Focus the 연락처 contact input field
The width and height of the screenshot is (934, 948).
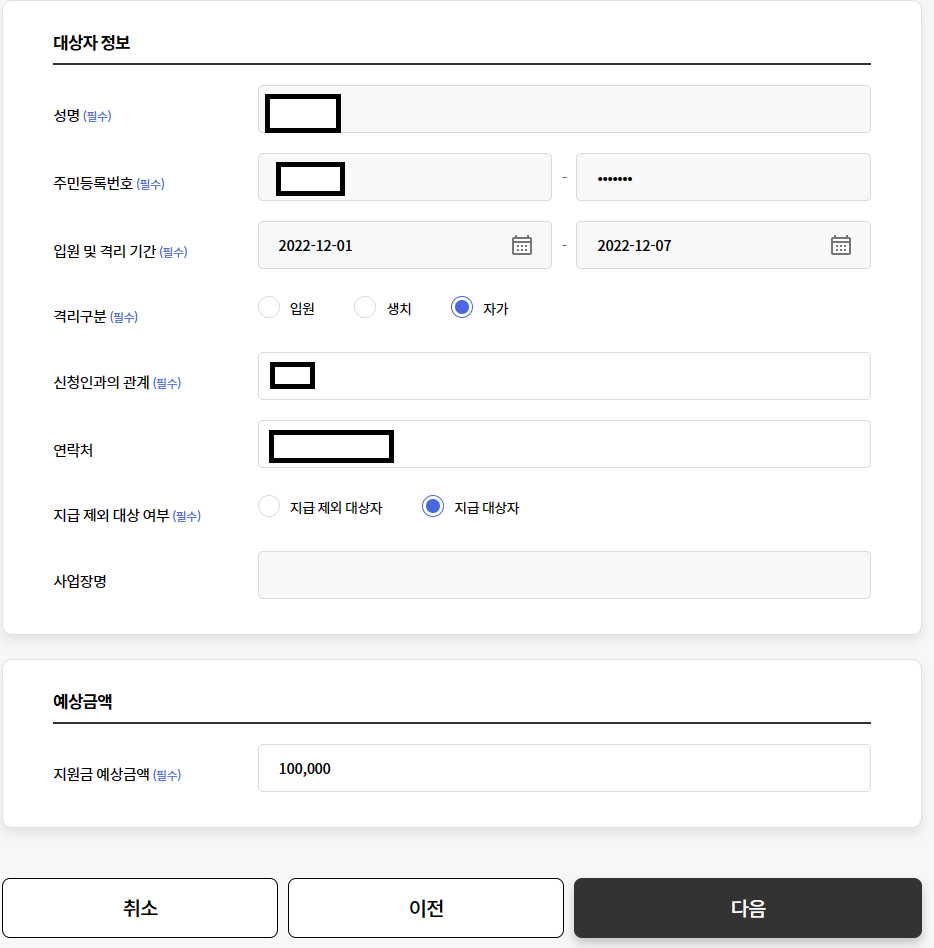(x=564, y=444)
